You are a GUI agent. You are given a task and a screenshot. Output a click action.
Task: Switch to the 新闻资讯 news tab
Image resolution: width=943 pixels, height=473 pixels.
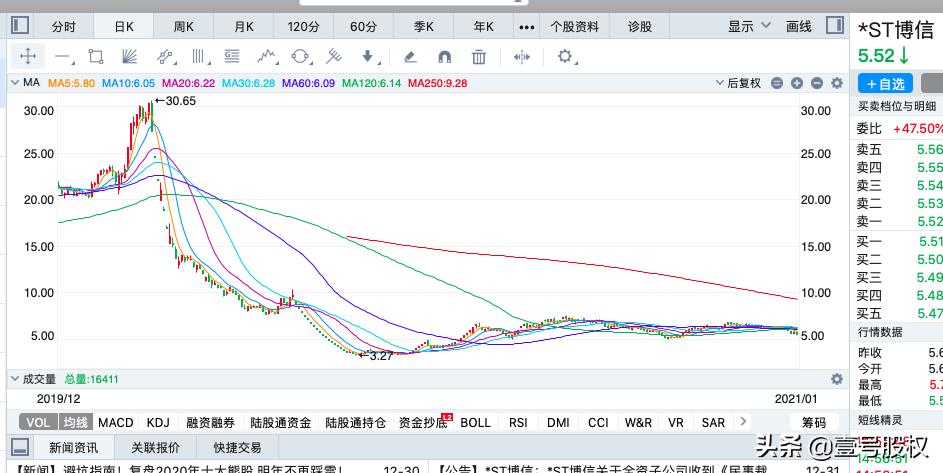pos(73,448)
